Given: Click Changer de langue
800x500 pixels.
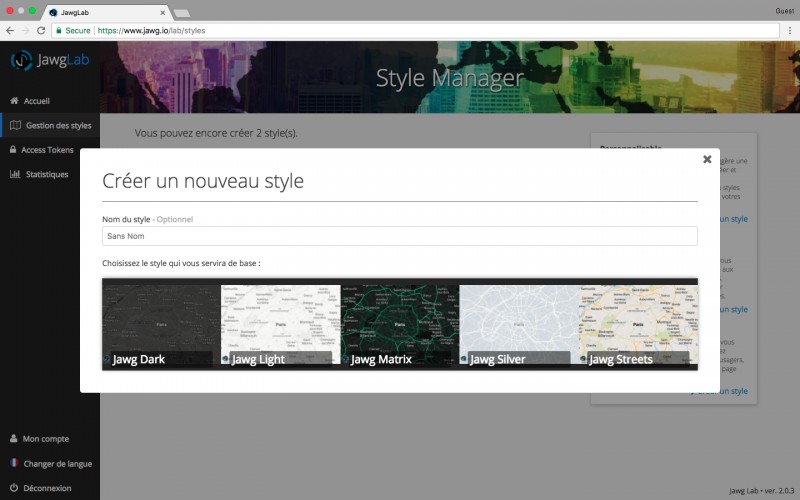Looking at the screenshot, I should pyautogui.click(x=58, y=464).
